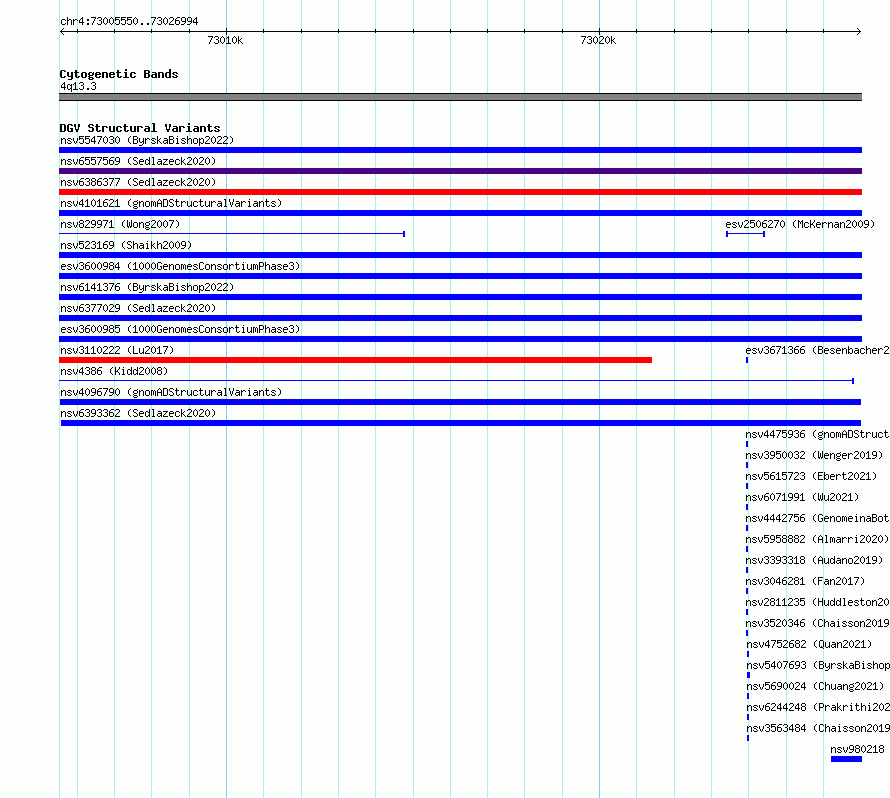Click the blue nsv980218 variant bar
Screen dimensions: 890x798
tap(846, 759)
